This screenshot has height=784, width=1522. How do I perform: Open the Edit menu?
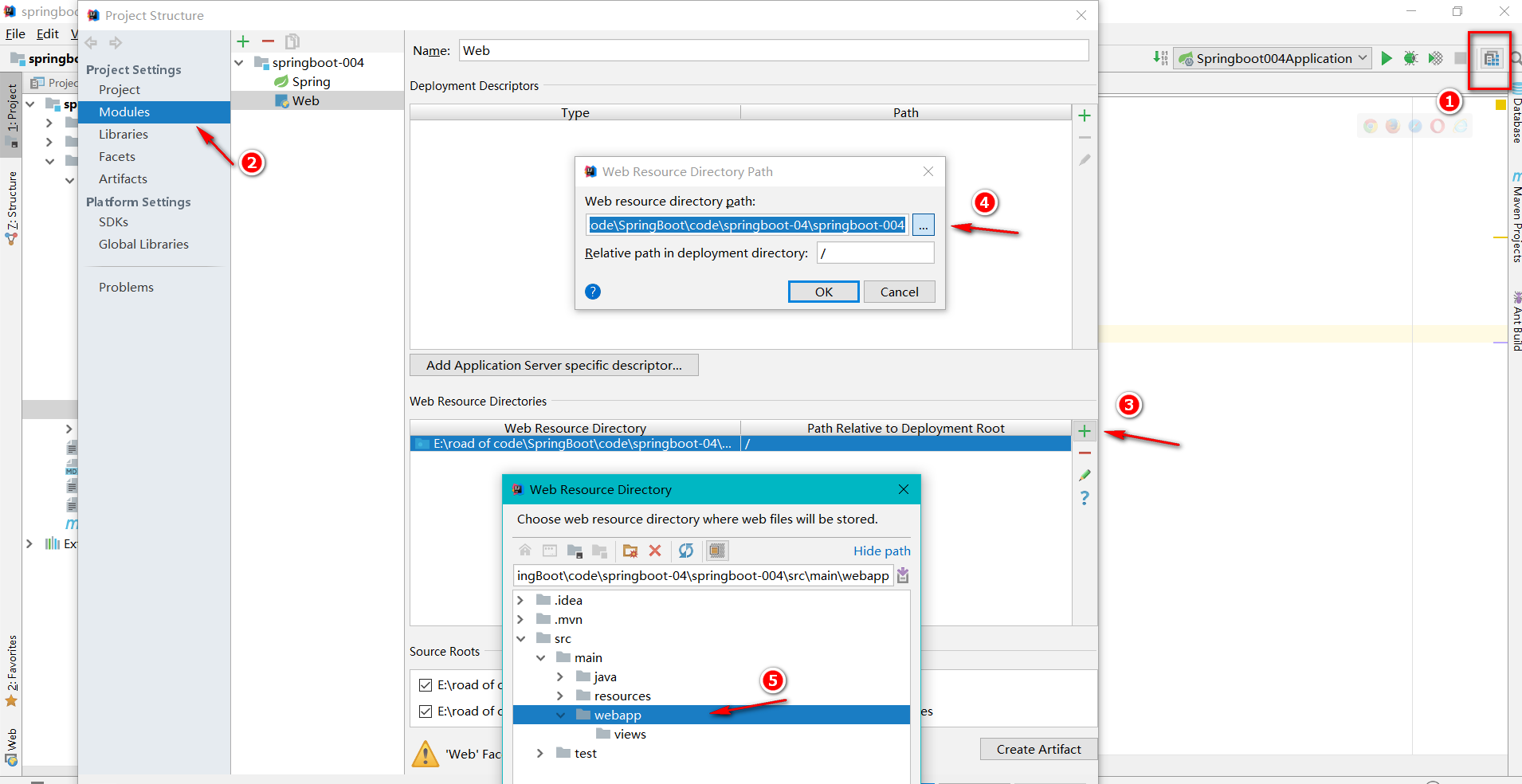(48, 33)
